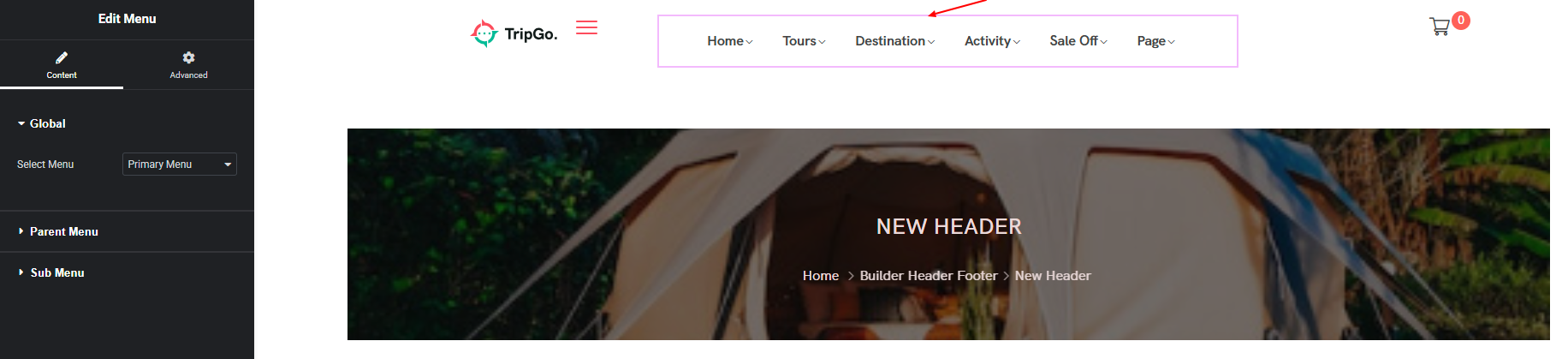Click the cart item count badge
The height and width of the screenshot is (359, 1568).
pyautogui.click(x=1461, y=20)
